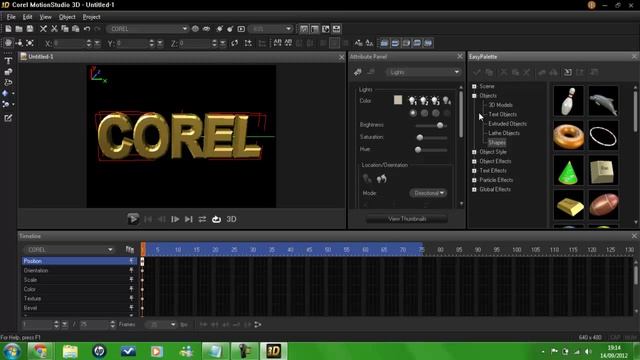Select Extruded Objects in EasyPalette tree

click(507, 124)
